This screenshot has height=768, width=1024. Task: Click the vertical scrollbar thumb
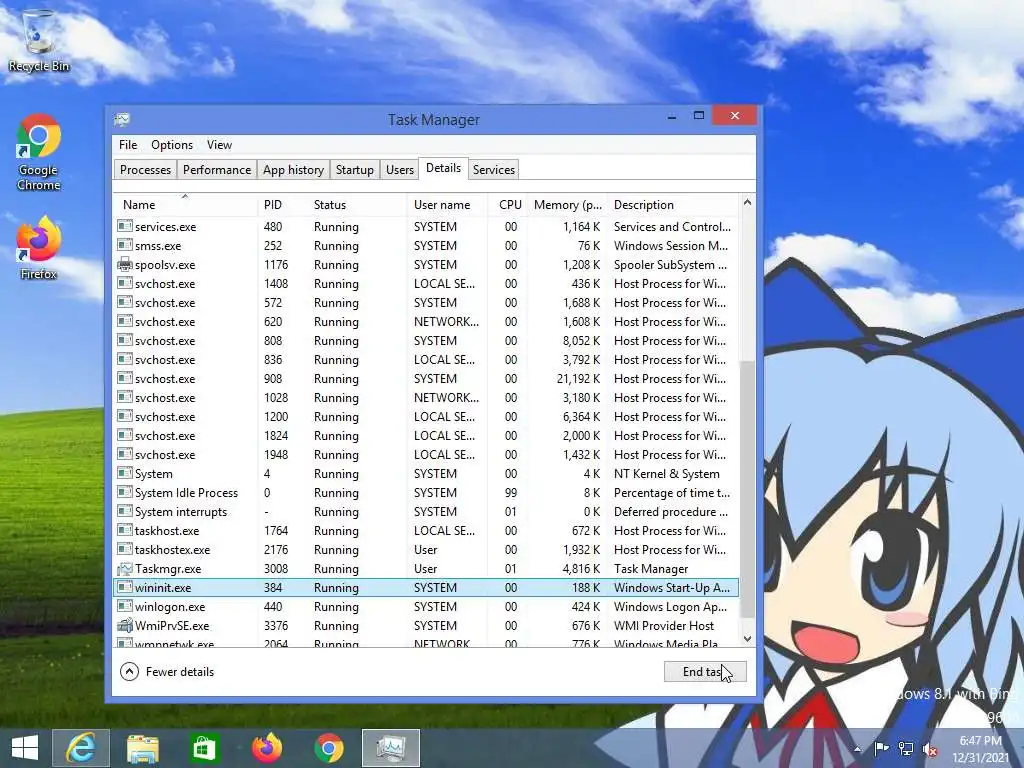[x=747, y=488]
